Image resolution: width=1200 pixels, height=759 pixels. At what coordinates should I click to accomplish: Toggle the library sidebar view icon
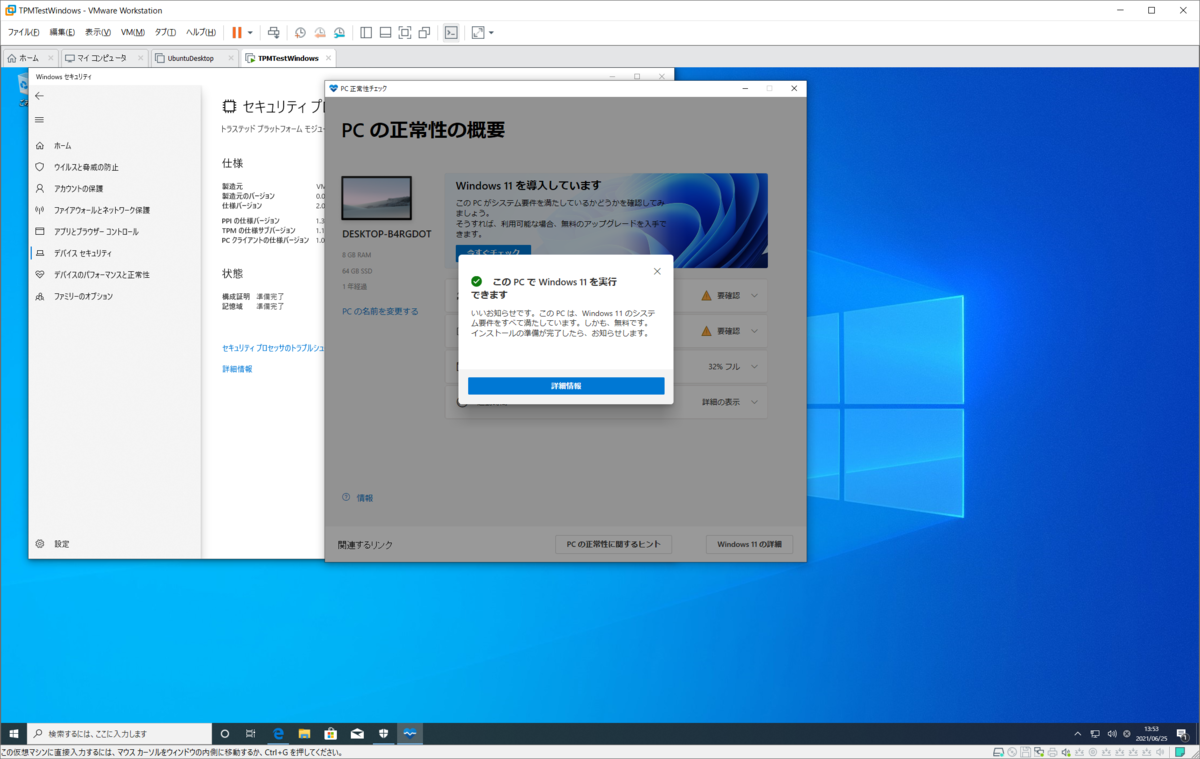tap(366, 32)
